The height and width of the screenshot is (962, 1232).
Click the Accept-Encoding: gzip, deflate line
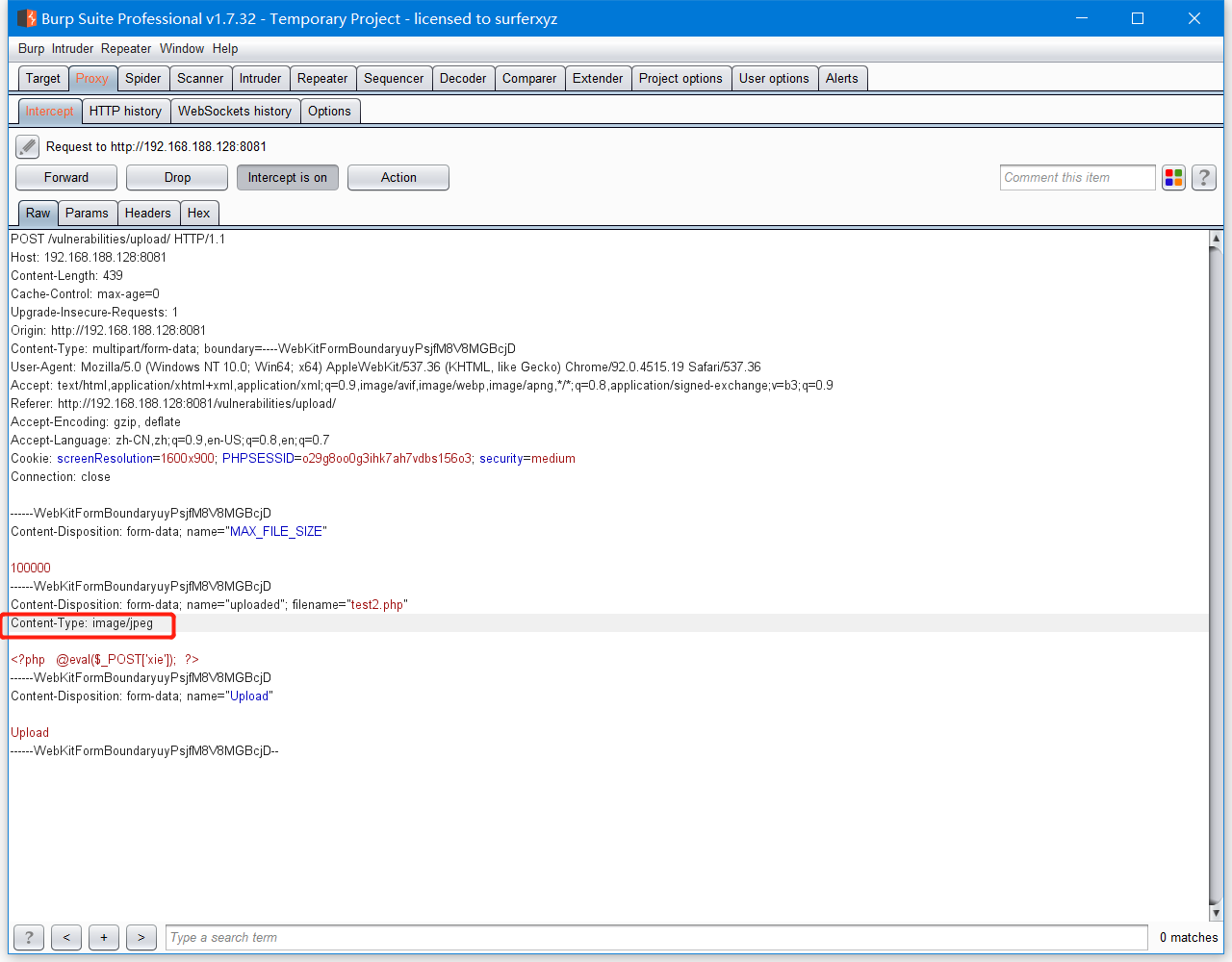point(96,421)
